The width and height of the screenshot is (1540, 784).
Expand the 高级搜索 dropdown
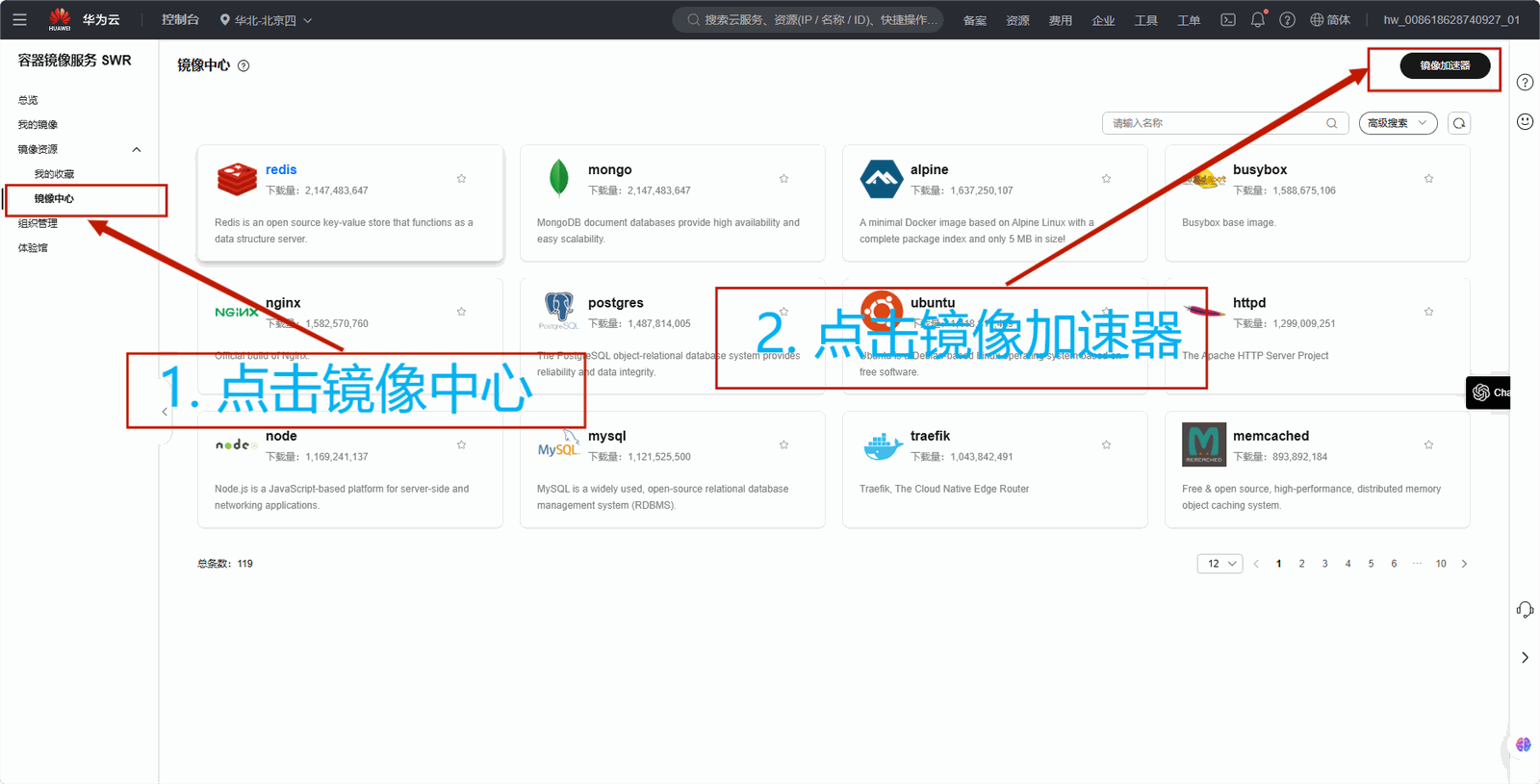1398,123
